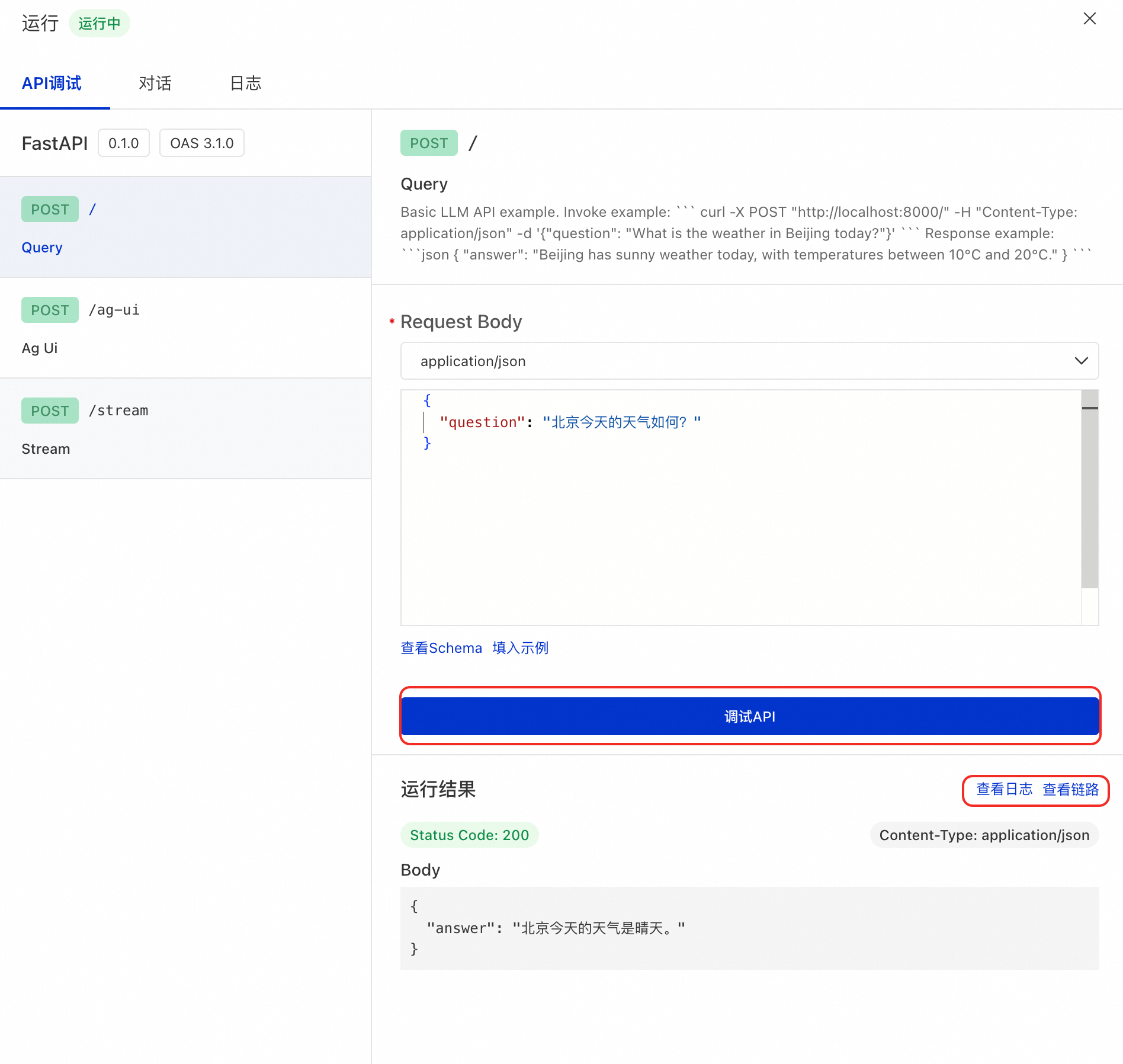This screenshot has height=1064, width=1123.
Task: Click the Basic LLM API description text
Action: [x=746, y=233]
